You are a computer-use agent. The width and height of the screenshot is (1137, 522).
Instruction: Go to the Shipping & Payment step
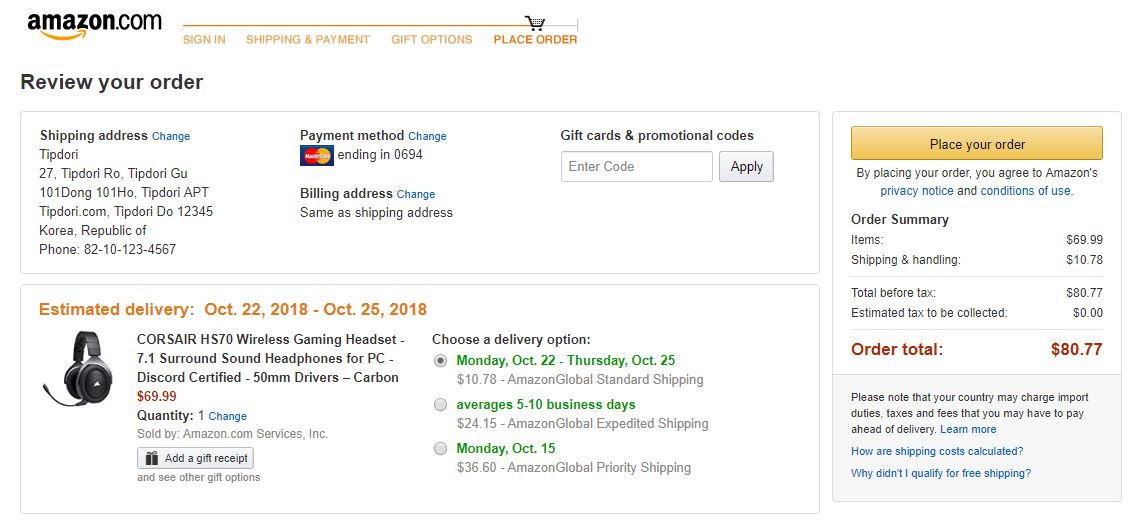(308, 40)
